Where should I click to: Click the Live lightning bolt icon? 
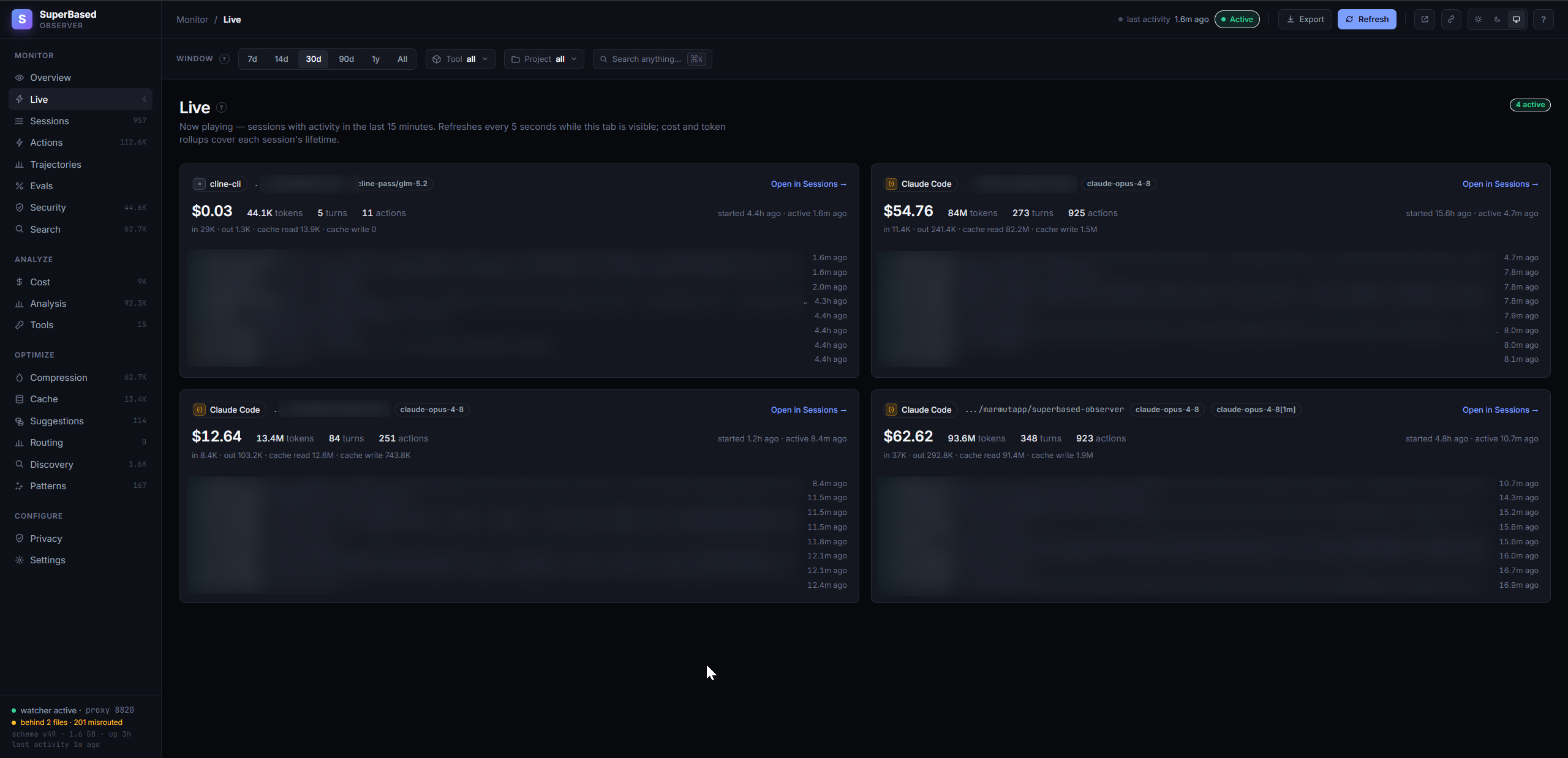click(x=20, y=99)
